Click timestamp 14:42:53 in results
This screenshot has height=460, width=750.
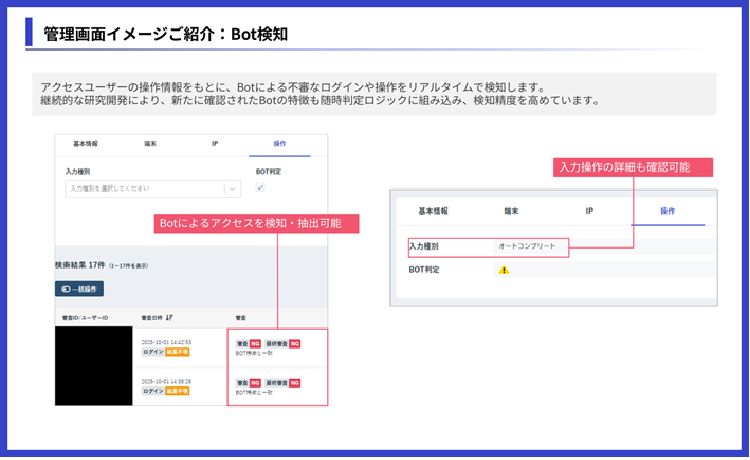pyautogui.click(x=166, y=342)
